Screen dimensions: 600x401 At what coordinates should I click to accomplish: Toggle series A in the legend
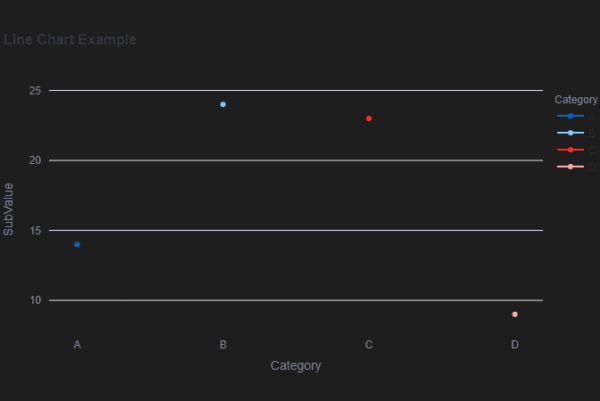(576, 116)
